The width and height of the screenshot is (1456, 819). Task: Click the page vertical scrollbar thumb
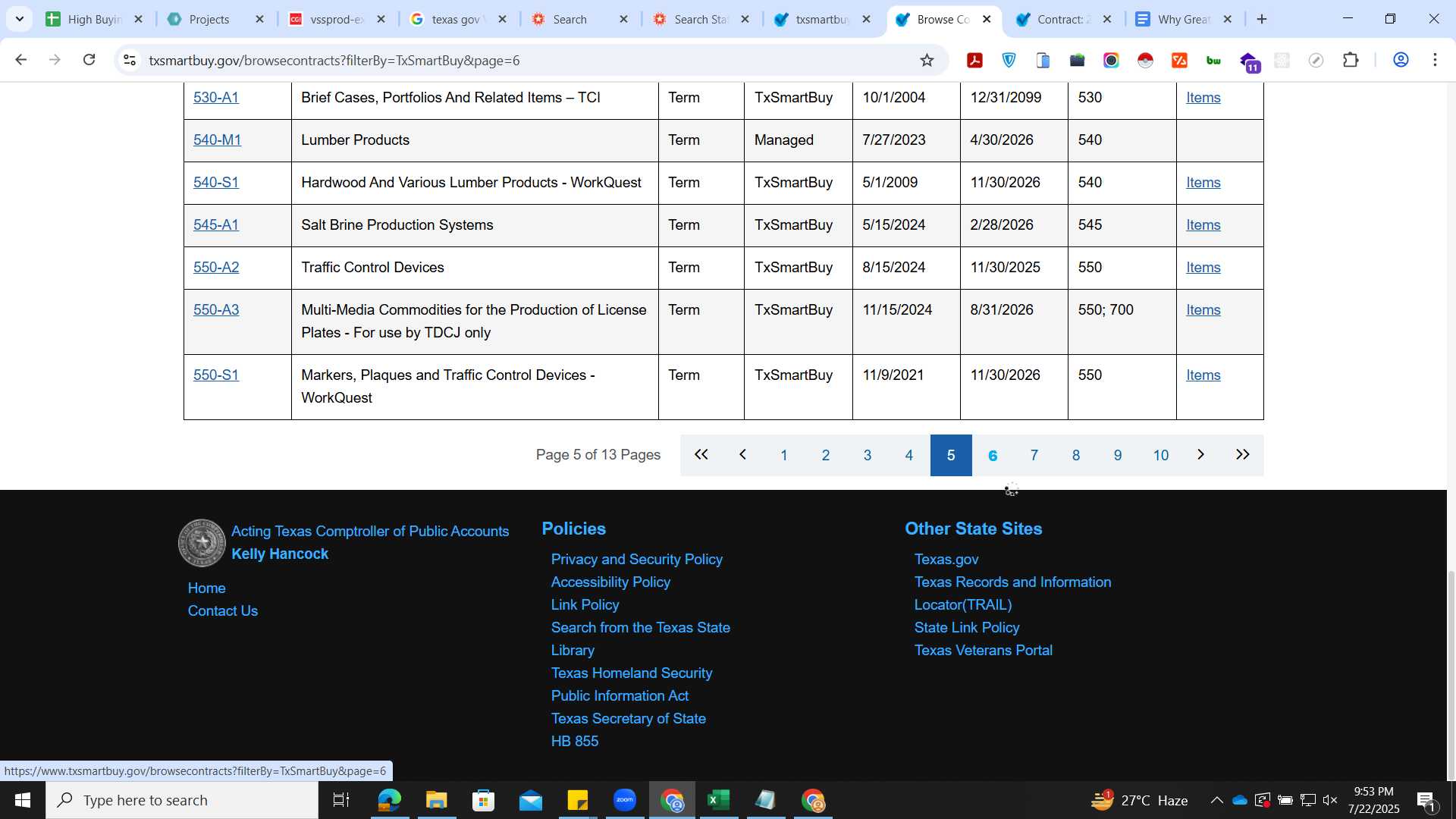(1451, 675)
